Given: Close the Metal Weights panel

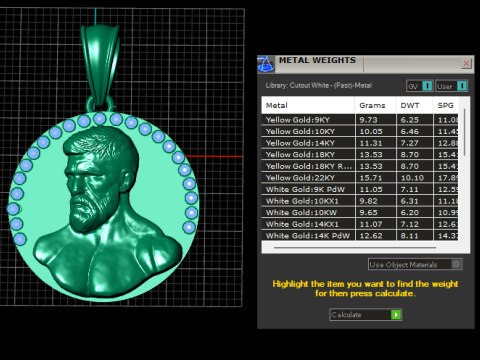Looking at the screenshot, I should coord(466,63).
